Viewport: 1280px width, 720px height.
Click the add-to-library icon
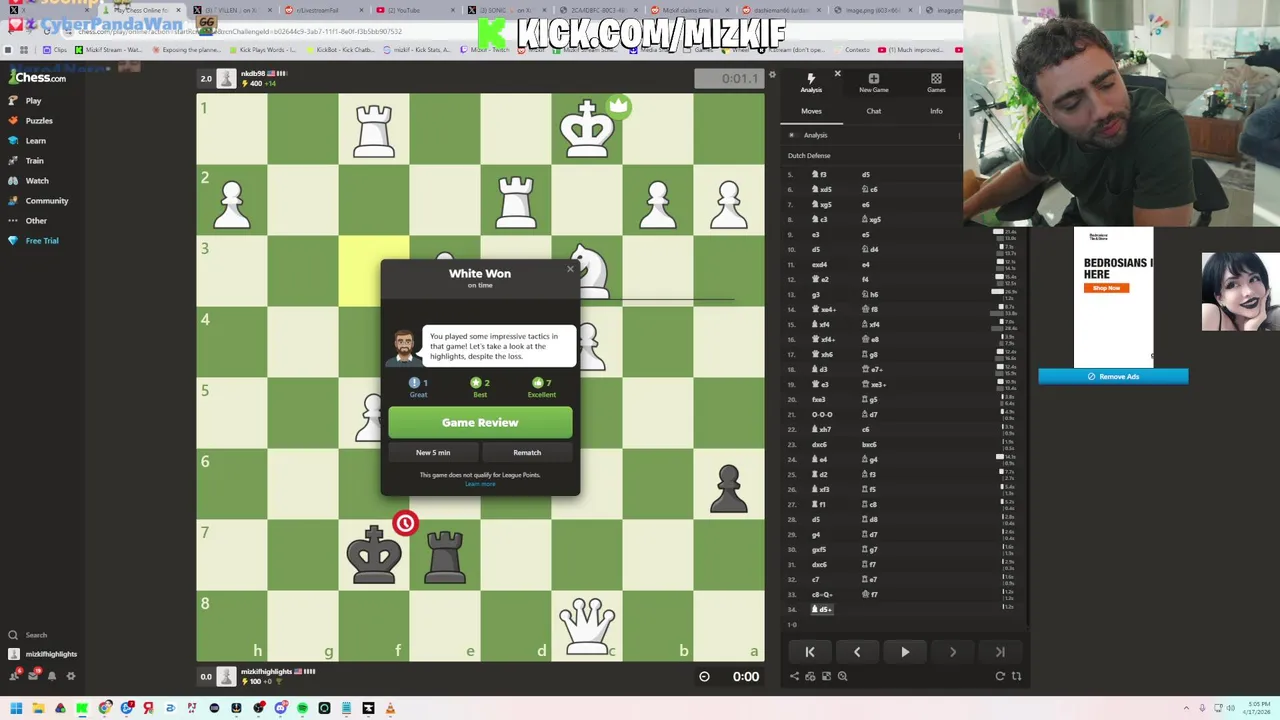(x=810, y=676)
